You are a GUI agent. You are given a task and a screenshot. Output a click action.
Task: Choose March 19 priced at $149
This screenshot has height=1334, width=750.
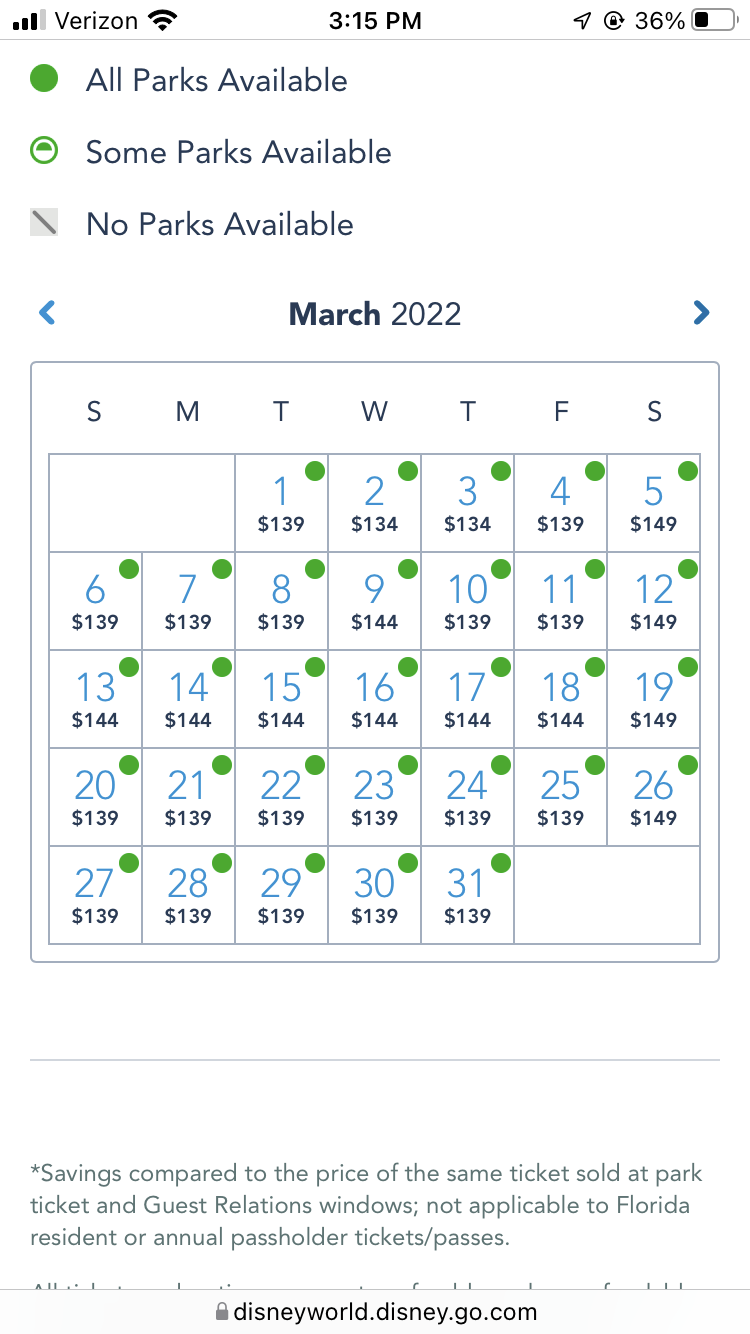(x=653, y=699)
